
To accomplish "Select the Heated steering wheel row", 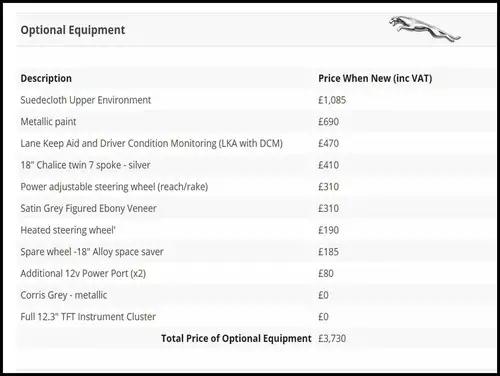I will tap(256, 230).
